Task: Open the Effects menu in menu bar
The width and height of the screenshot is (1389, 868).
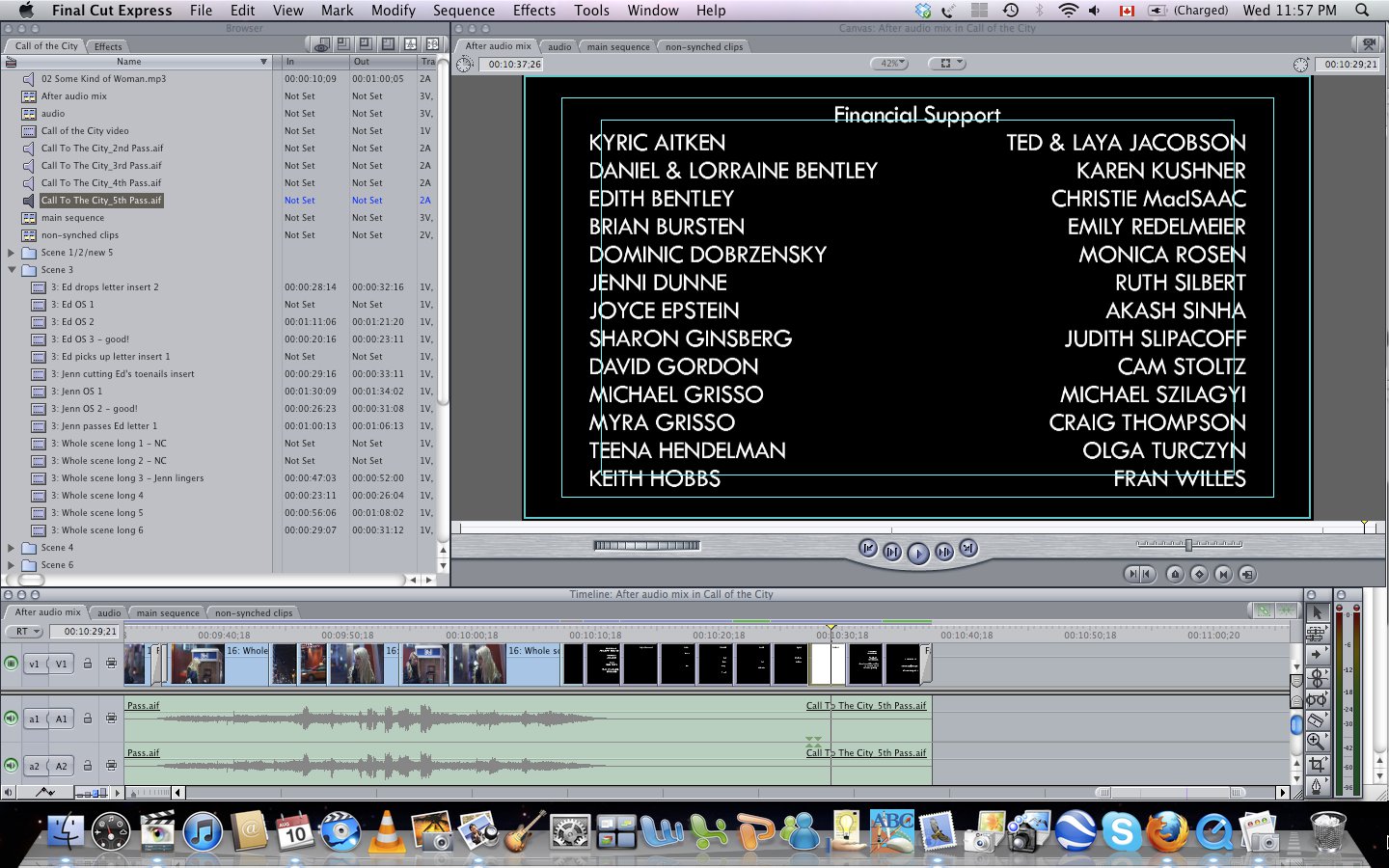Action: 534,11
